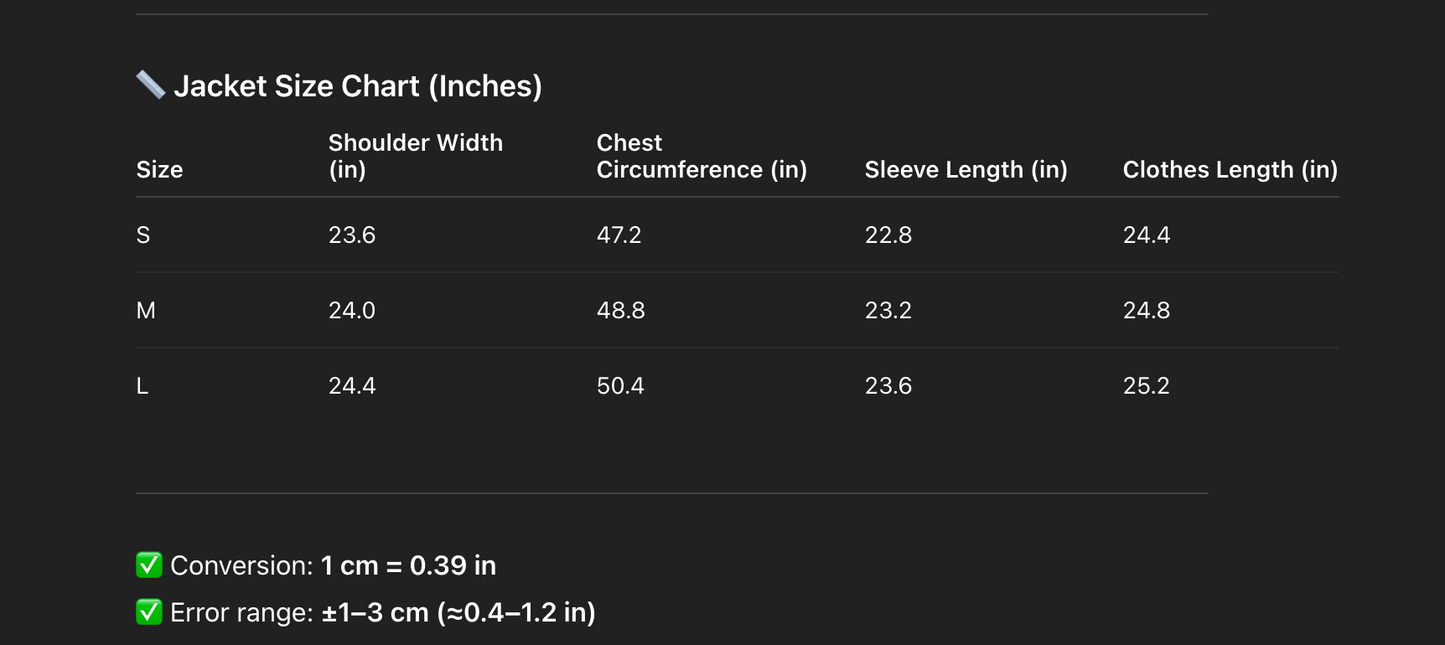Image resolution: width=1445 pixels, height=645 pixels.
Task: Click the 23.2 sleeve length value
Action: coord(888,311)
